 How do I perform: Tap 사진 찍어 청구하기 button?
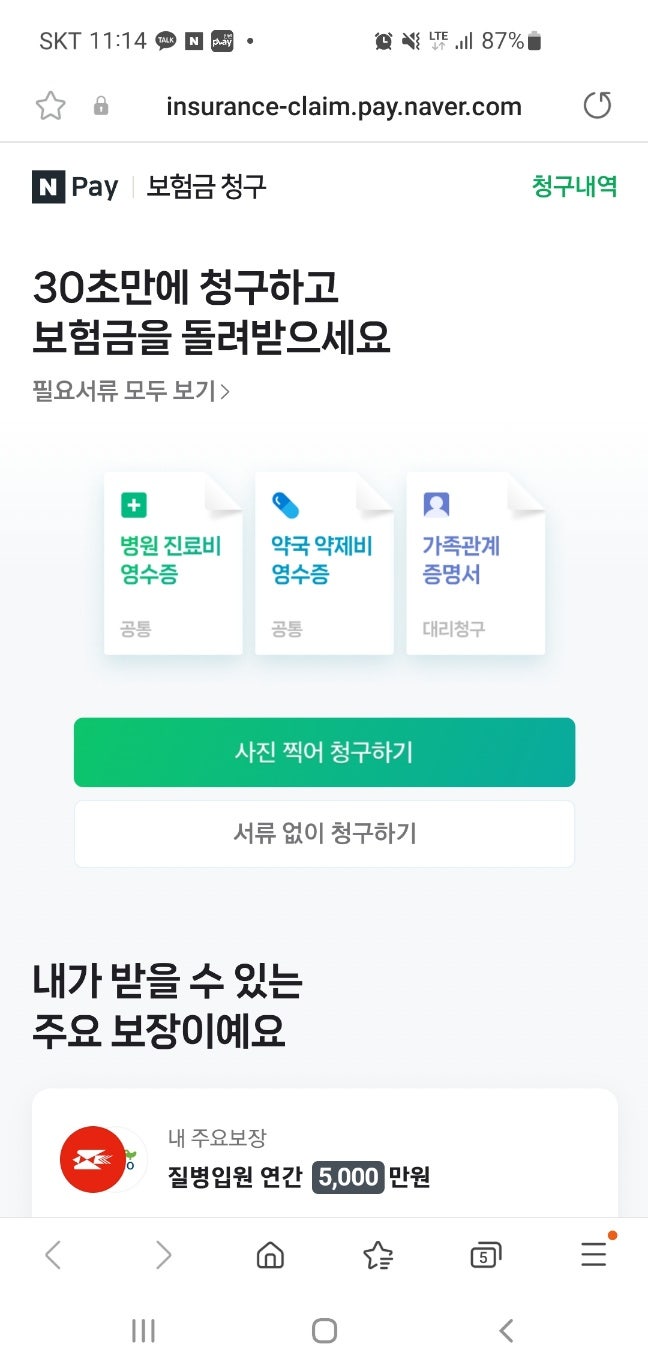324,752
